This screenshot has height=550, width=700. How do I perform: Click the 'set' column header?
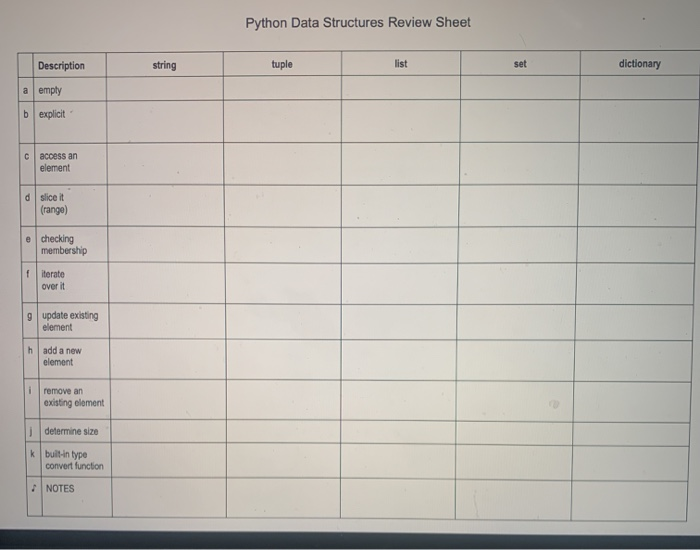[x=520, y=64]
